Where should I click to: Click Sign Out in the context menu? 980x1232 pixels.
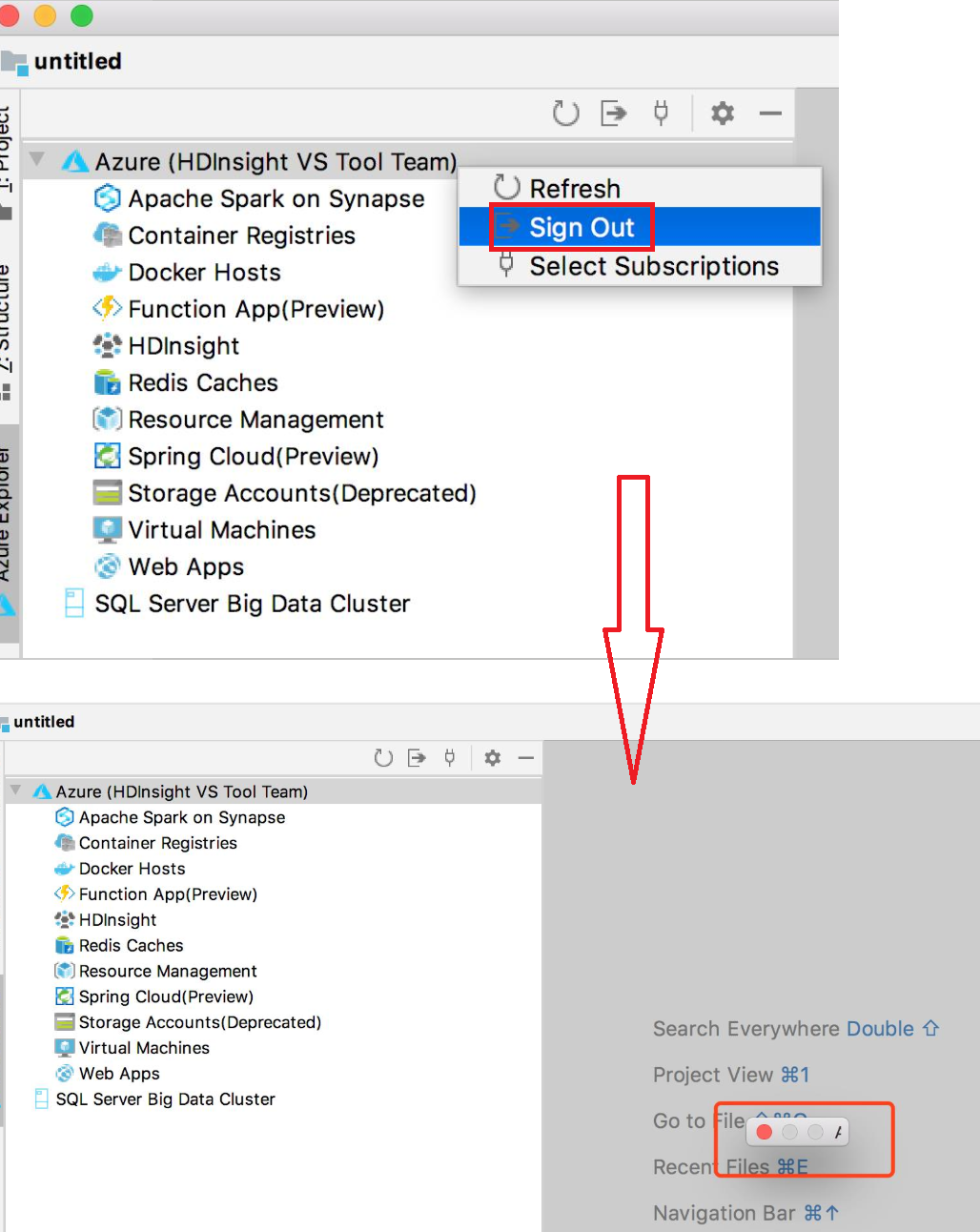(570, 226)
